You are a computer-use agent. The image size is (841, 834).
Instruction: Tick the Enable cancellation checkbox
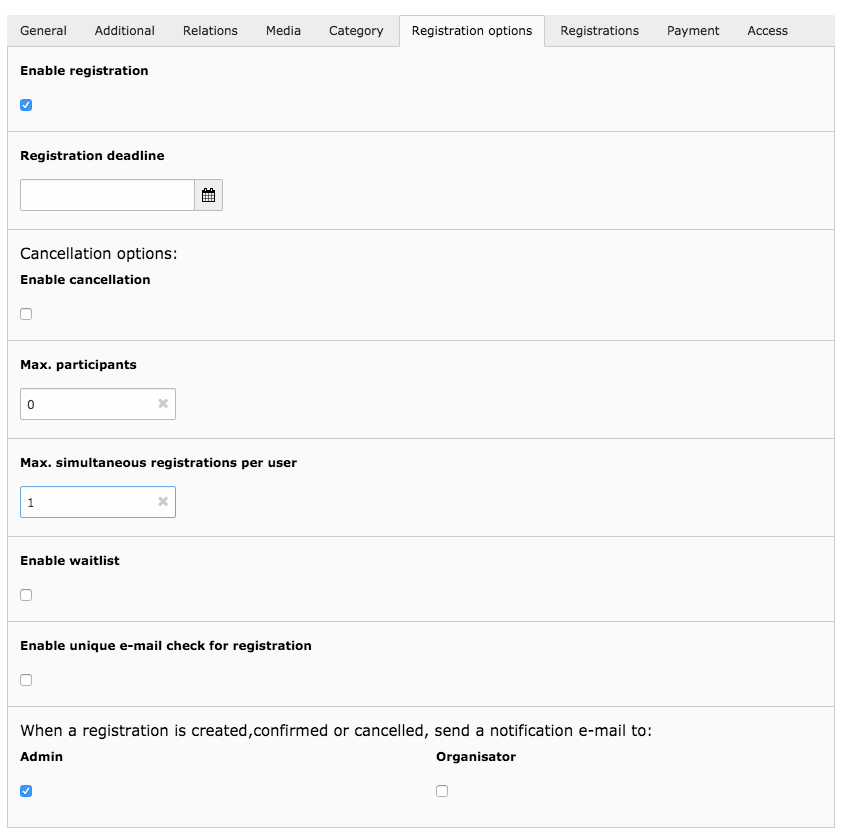26,314
